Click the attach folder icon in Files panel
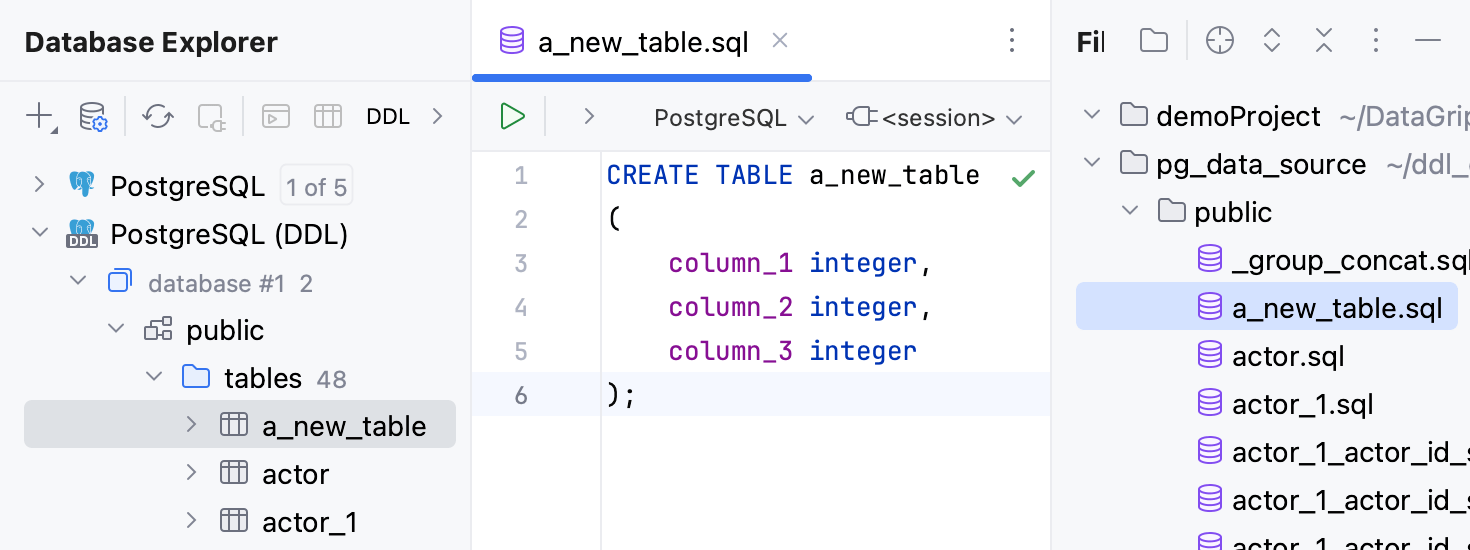 click(x=1154, y=41)
